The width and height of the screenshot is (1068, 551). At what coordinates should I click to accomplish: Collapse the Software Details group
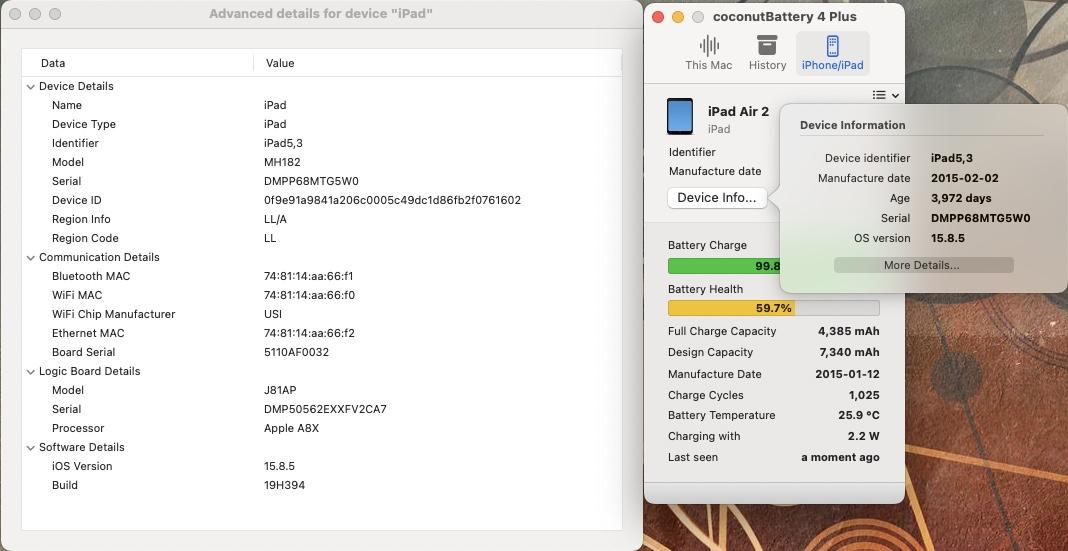tap(31, 447)
